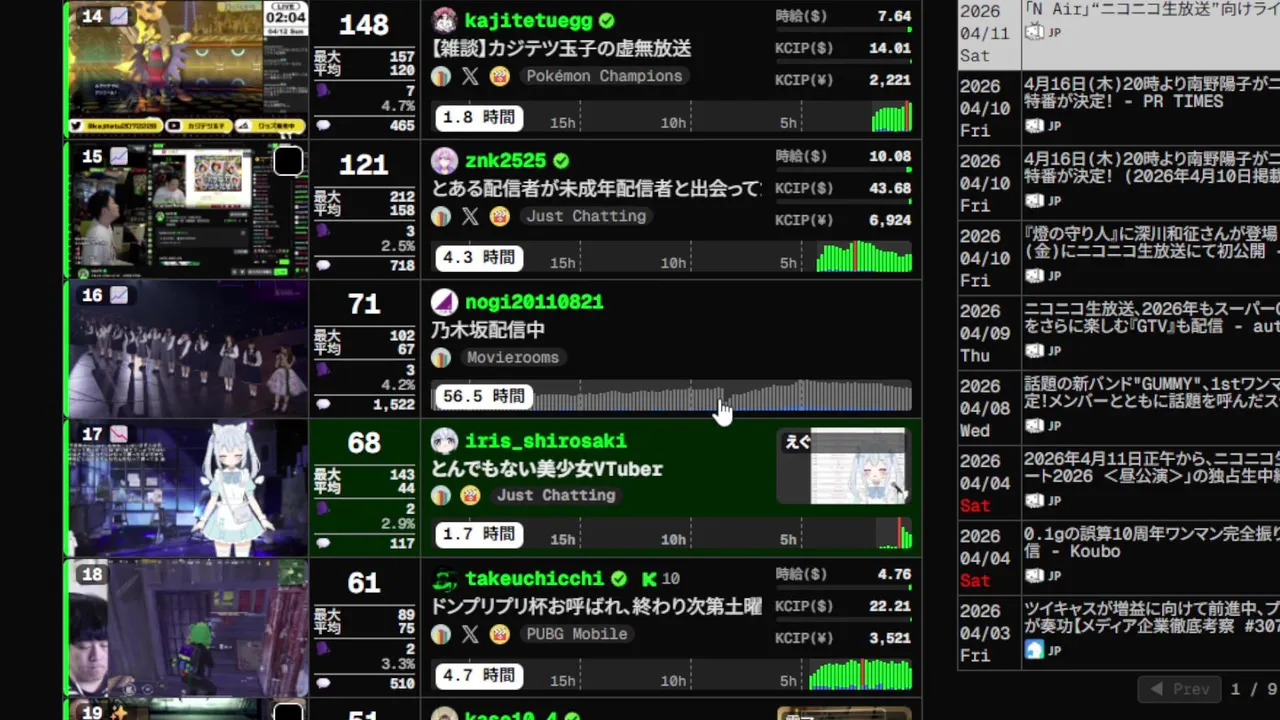Open rank 18 stream thumbnail
This screenshot has height=720, width=1280.
coord(188,627)
